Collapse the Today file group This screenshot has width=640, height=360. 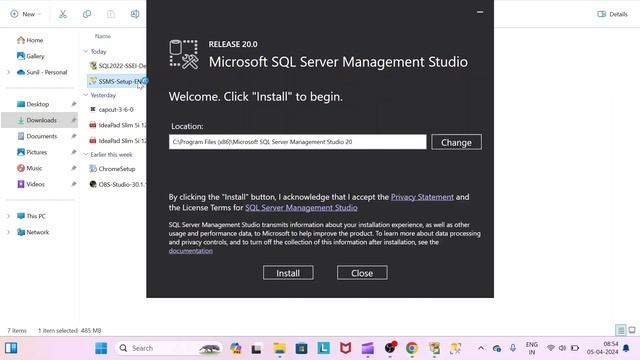[x=86, y=51]
